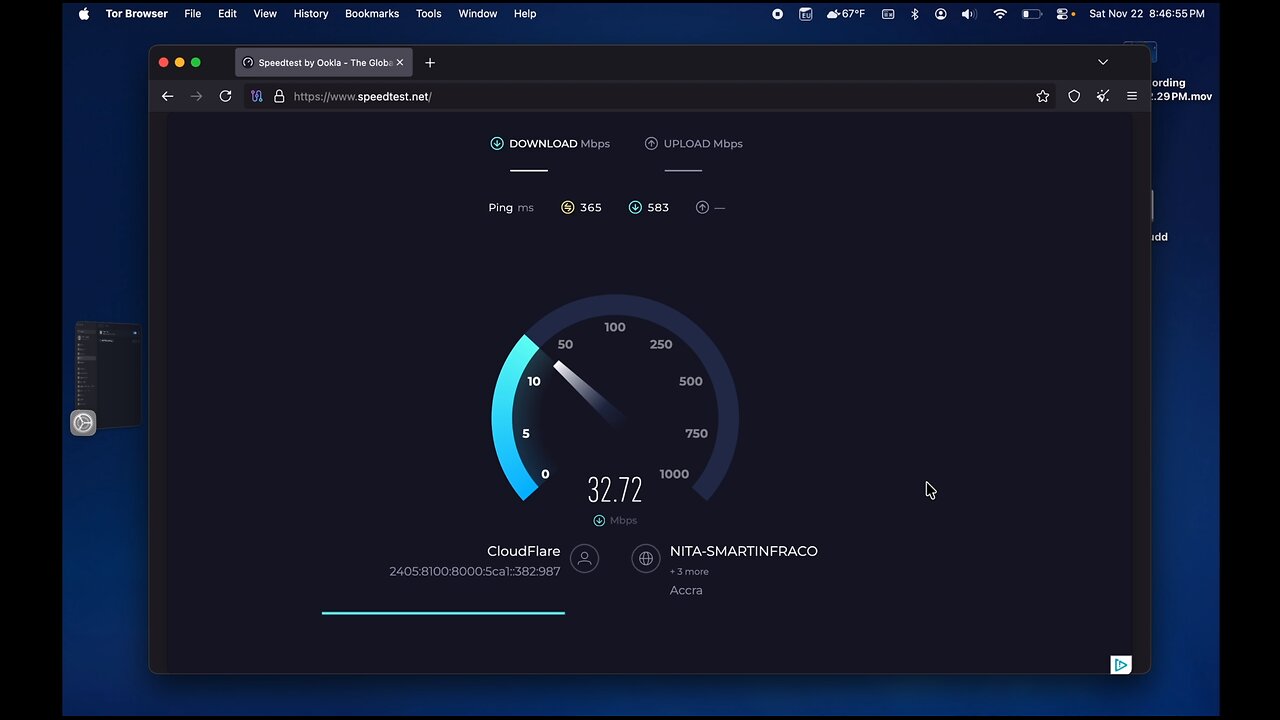The width and height of the screenshot is (1280, 720).
Task: Go forward to the next page
Action: pyautogui.click(x=196, y=96)
